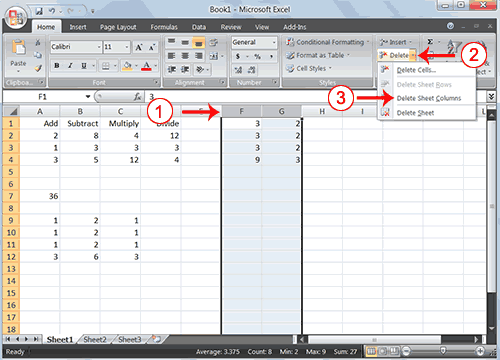Align text left
This screenshot has height=360, width=500.
pyautogui.click(x=171, y=56)
